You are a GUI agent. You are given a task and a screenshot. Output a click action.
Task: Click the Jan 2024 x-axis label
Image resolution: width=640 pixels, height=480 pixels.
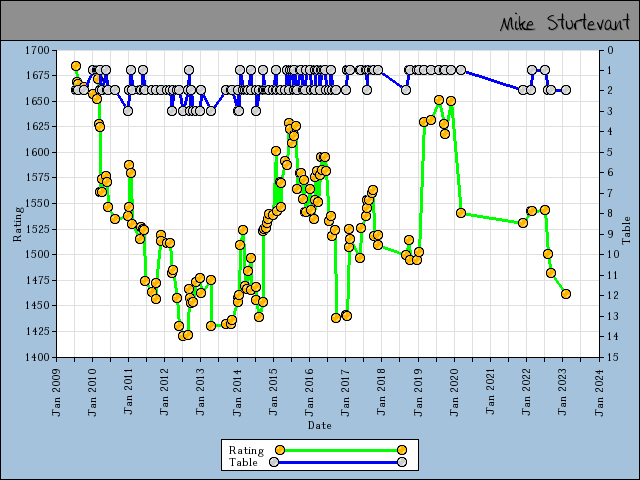click(x=600, y=383)
